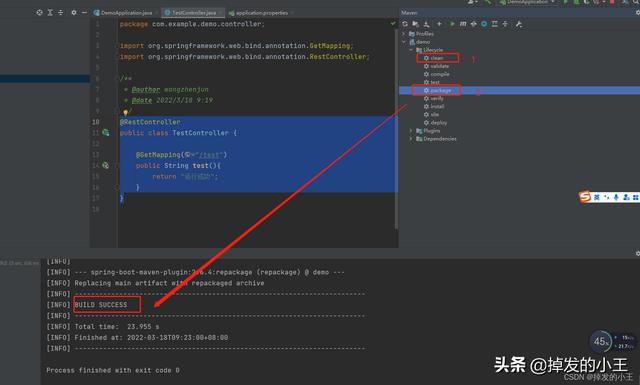Switch to DemoApplication.java tab
This screenshot has width=640, height=385.
(126, 13)
